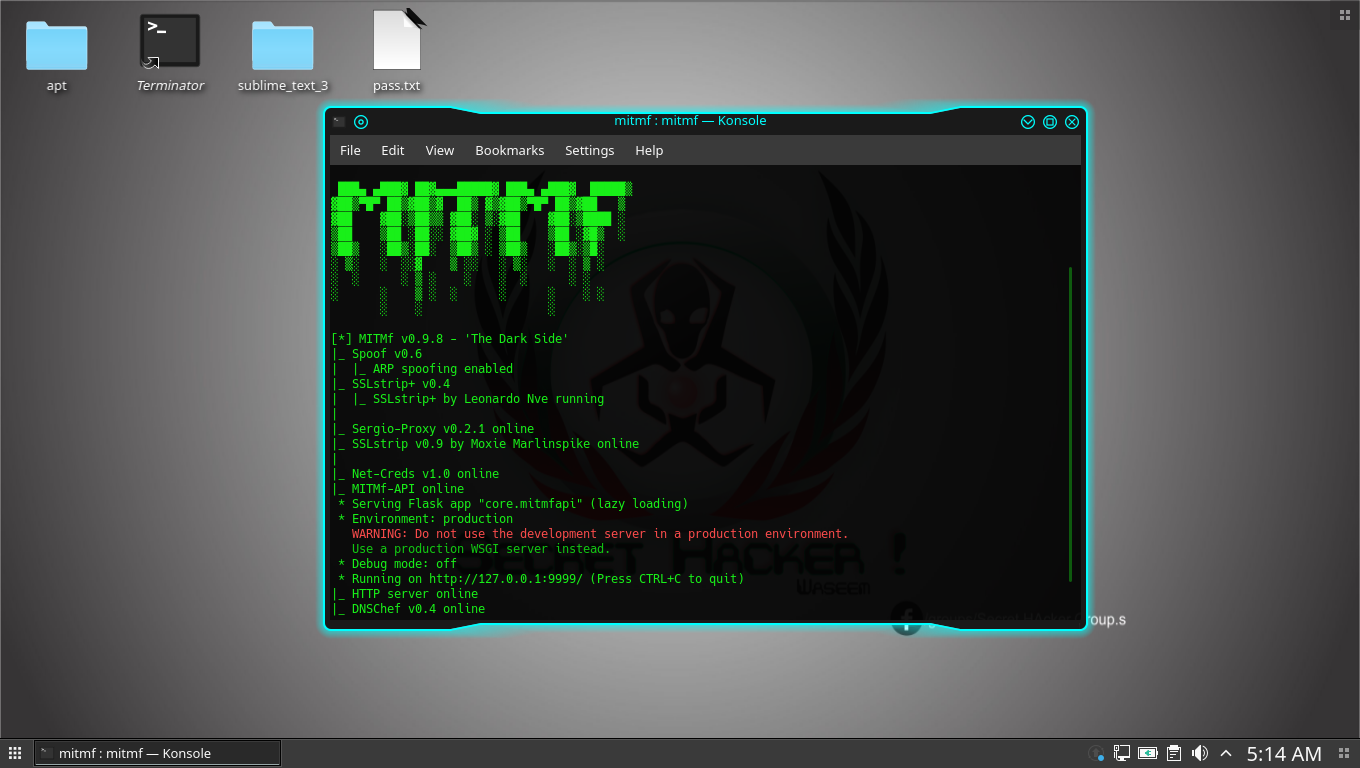Viewport: 1360px width, 768px height.
Task: Open the File menu in Konsole
Action: pos(350,150)
